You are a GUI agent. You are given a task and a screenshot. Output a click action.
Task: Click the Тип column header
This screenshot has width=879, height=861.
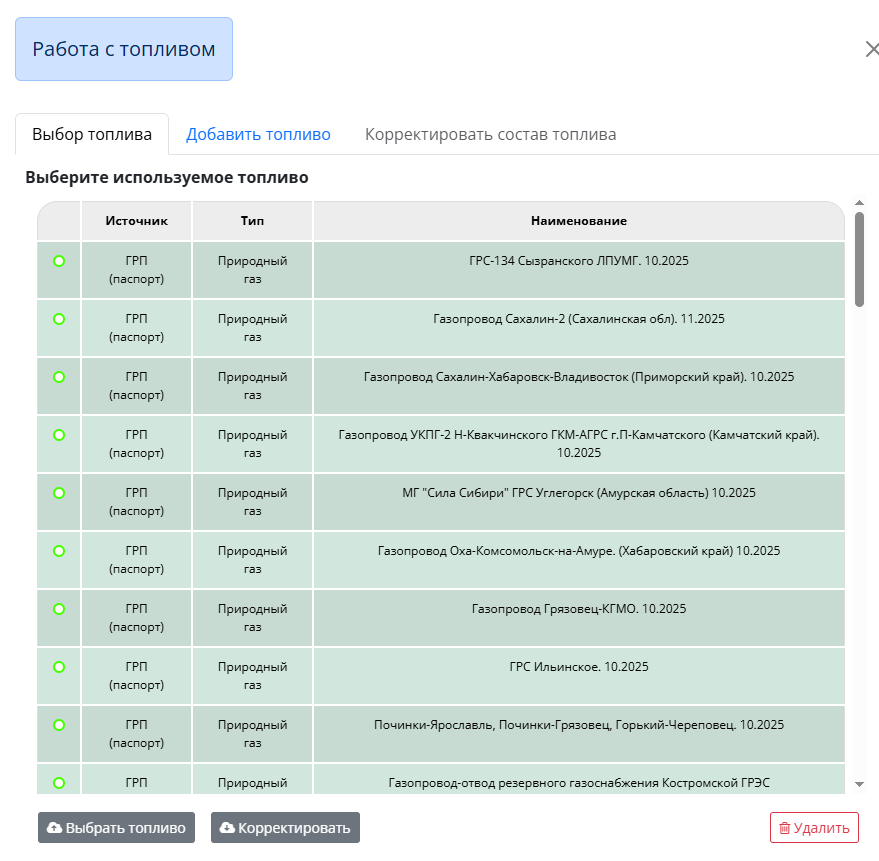[x=252, y=221]
